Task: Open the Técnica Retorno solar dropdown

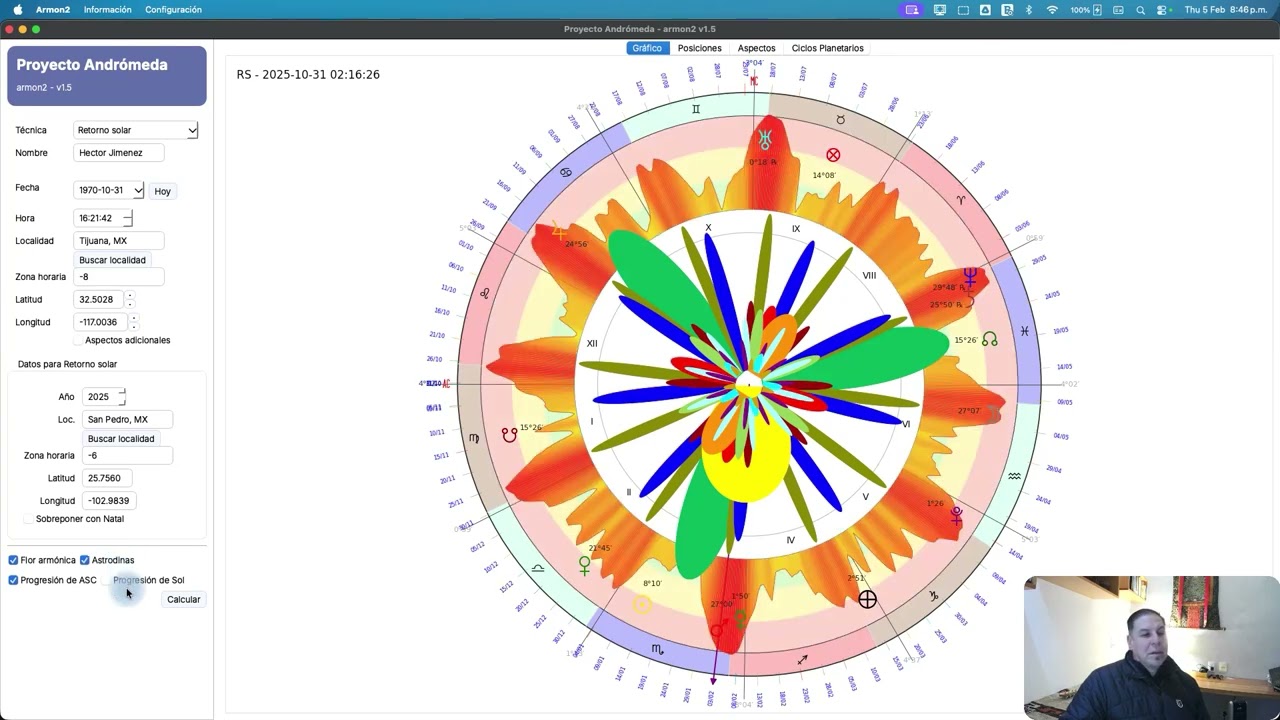Action: 136,130
